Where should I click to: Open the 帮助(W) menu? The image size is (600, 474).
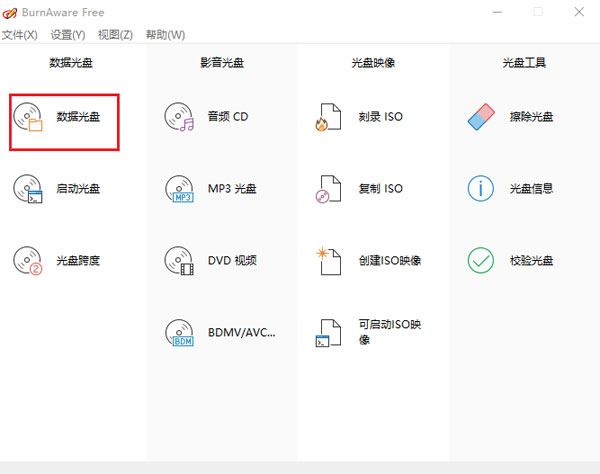[x=165, y=35]
